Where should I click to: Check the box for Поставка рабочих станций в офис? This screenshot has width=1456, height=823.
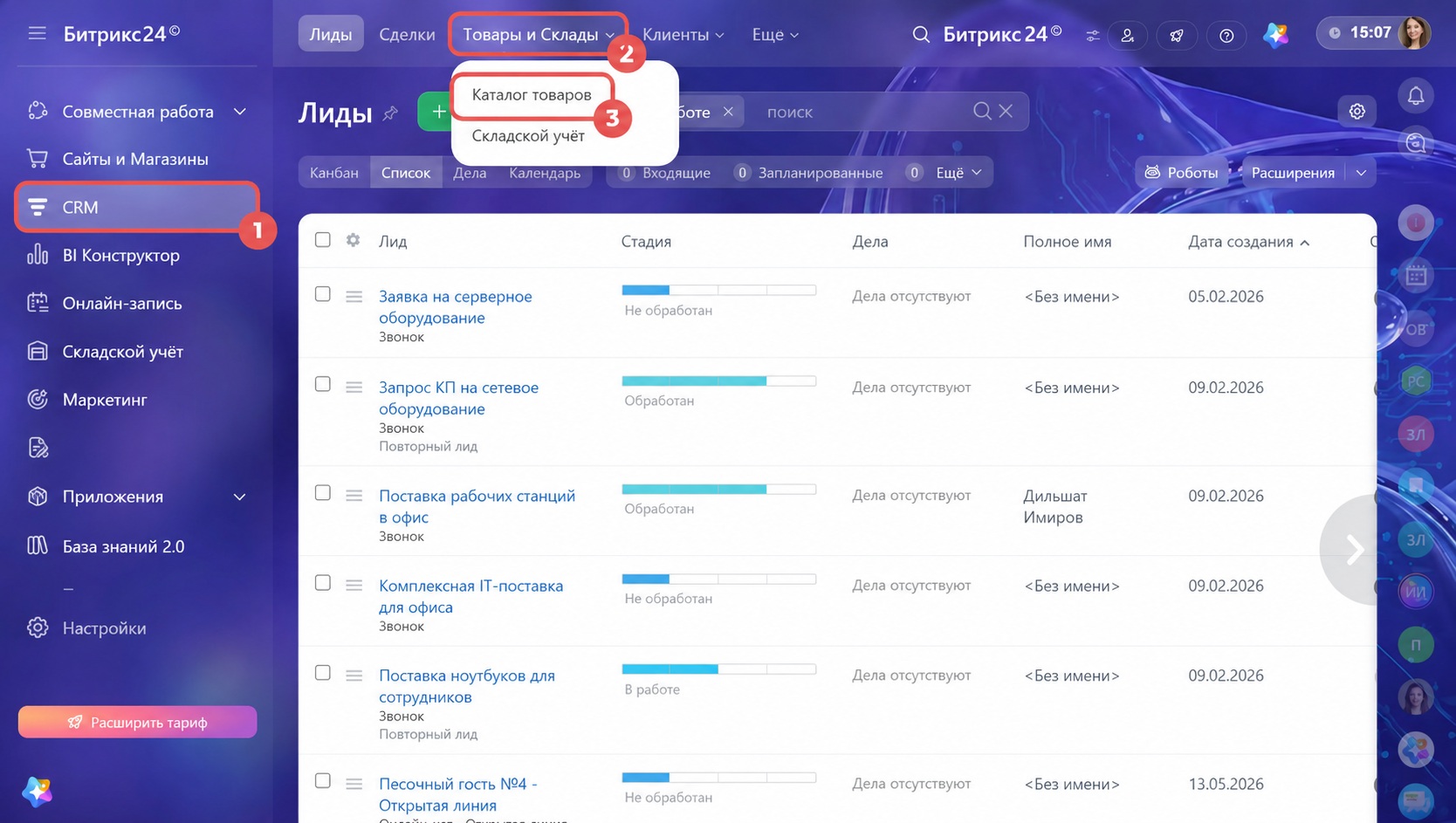[x=323, y=493]
